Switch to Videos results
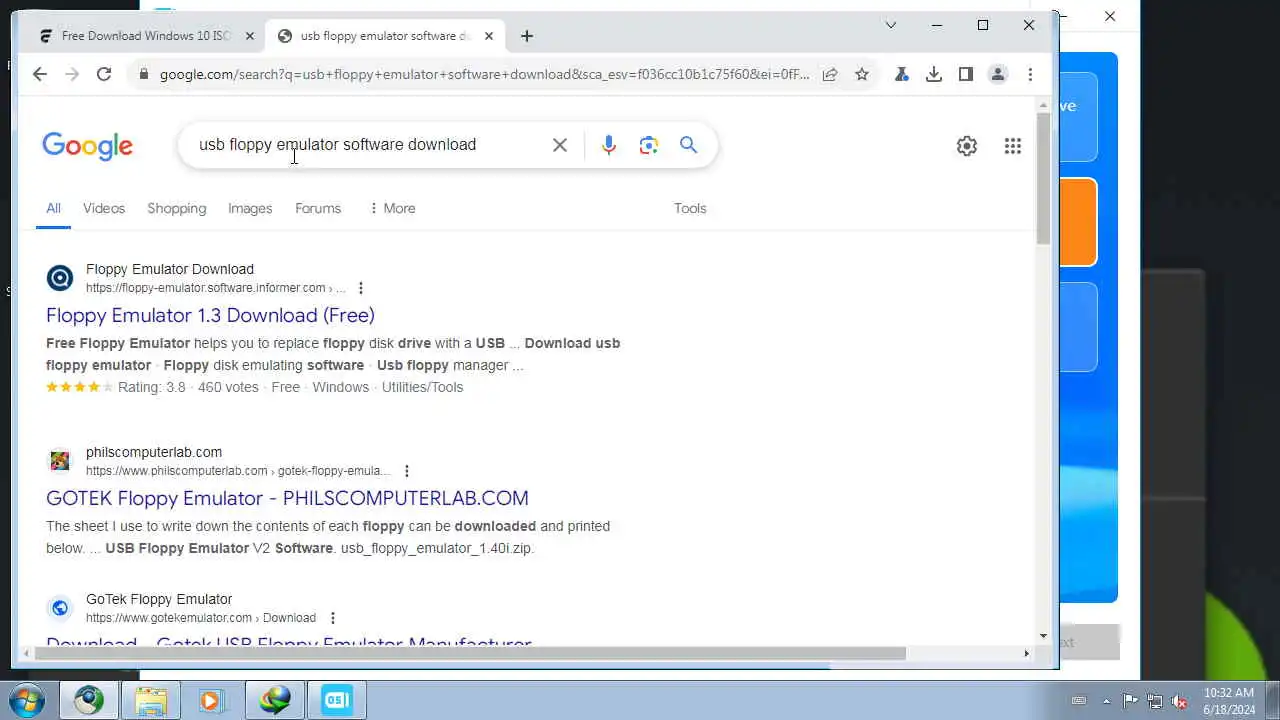 coord(104,208)
